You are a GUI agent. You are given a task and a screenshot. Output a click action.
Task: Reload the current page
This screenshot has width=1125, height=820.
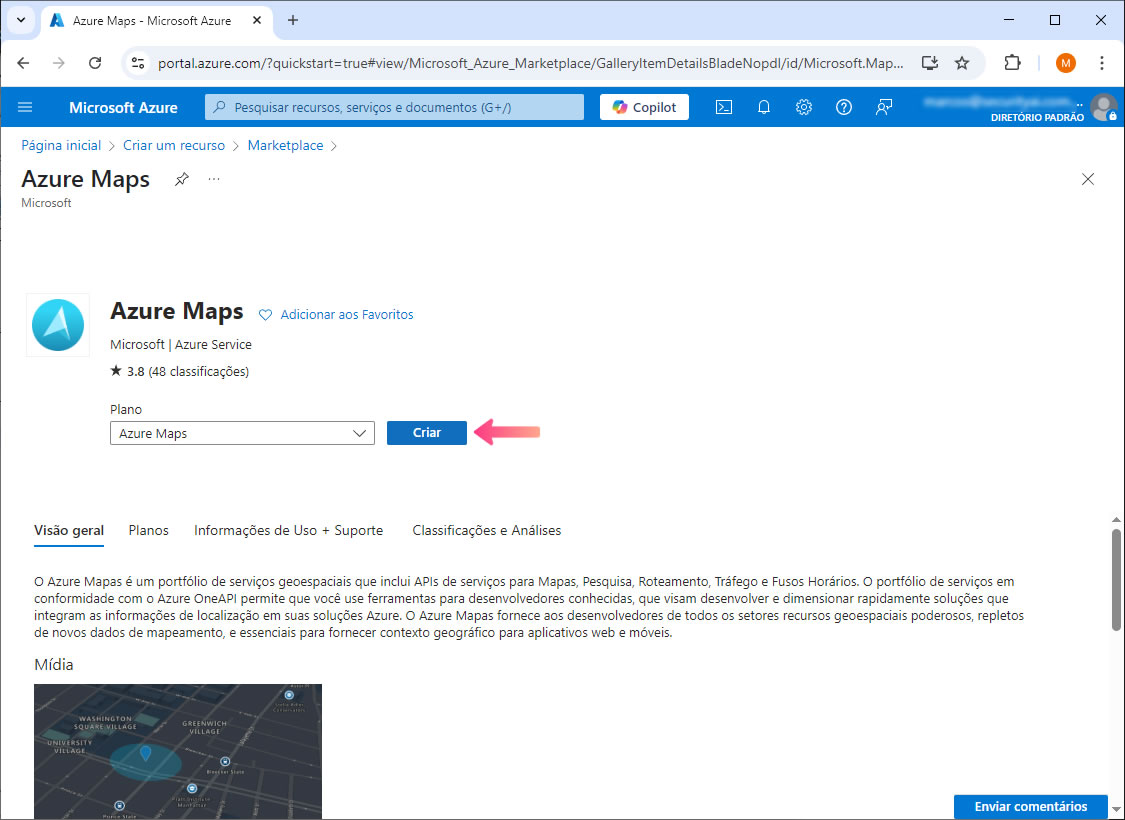95,63
